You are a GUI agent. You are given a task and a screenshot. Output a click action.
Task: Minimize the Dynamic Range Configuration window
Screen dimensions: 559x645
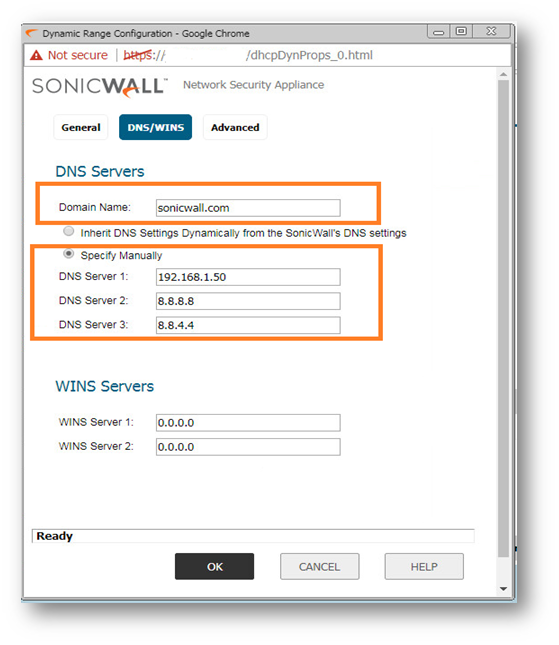[438, 32]
